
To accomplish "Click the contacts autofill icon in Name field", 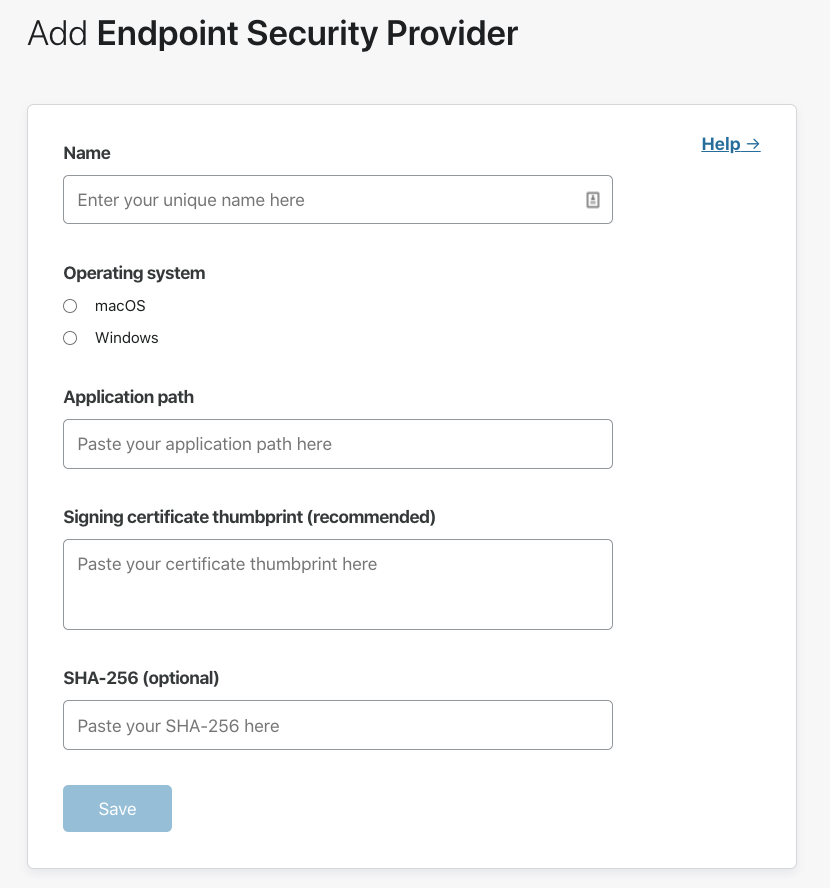I will [x=593, y=200].
